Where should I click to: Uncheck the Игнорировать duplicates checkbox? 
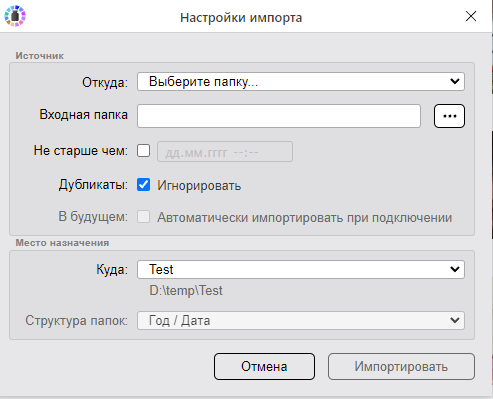[144, 185]
